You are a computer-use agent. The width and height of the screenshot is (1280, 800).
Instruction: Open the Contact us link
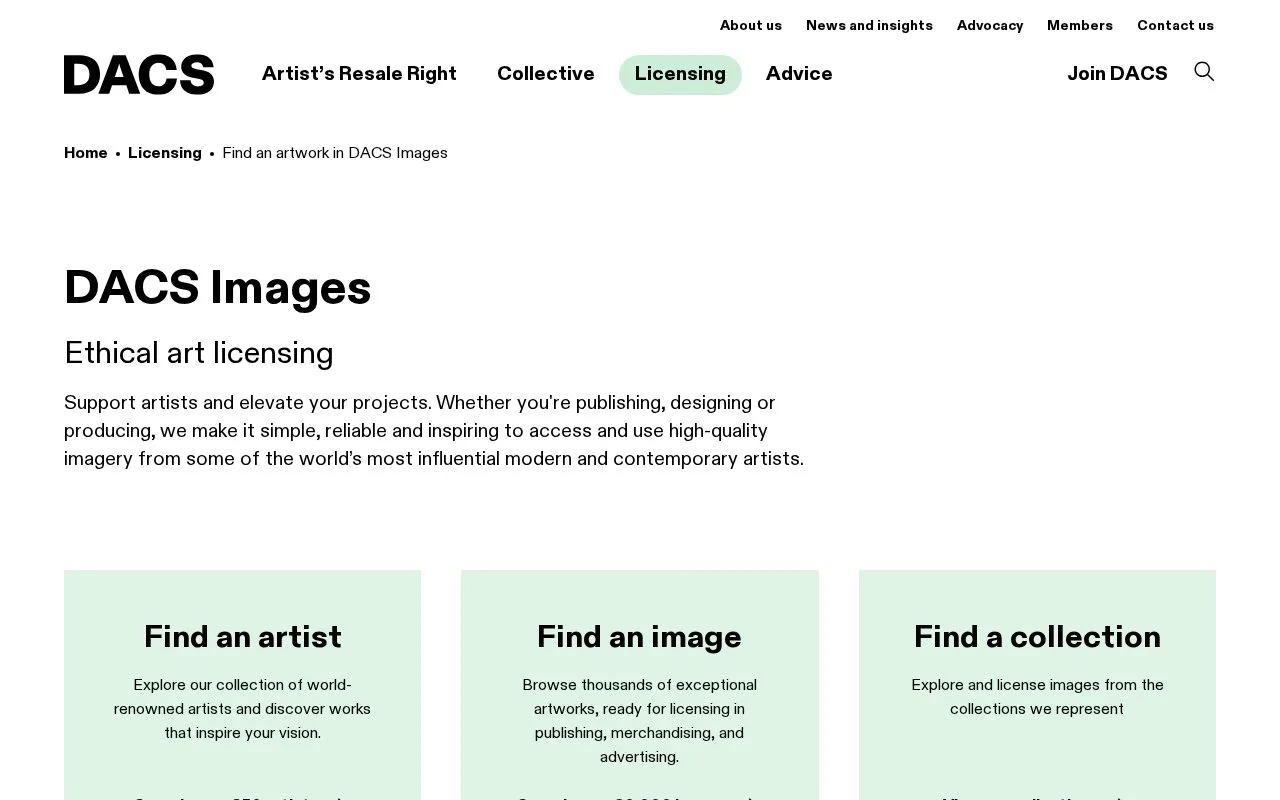(1175, 26)
